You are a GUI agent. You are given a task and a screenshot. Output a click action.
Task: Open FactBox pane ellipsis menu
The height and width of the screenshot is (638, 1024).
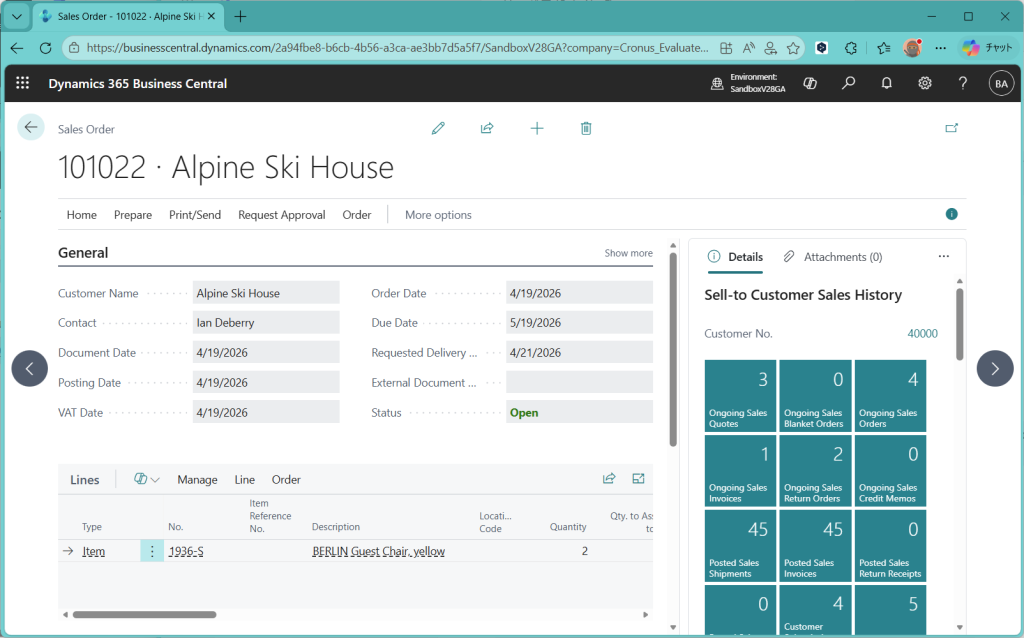click(x=943, y=257)
